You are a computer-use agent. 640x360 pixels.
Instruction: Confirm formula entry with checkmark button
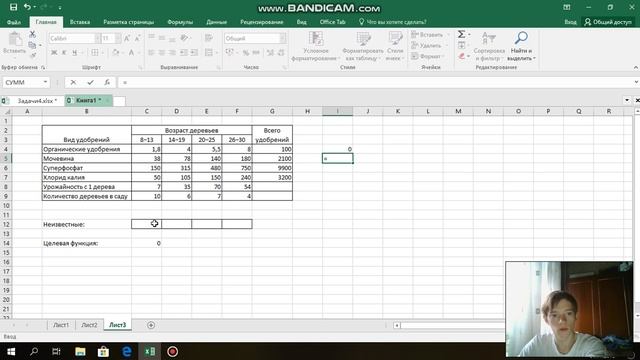pos(90,82)
